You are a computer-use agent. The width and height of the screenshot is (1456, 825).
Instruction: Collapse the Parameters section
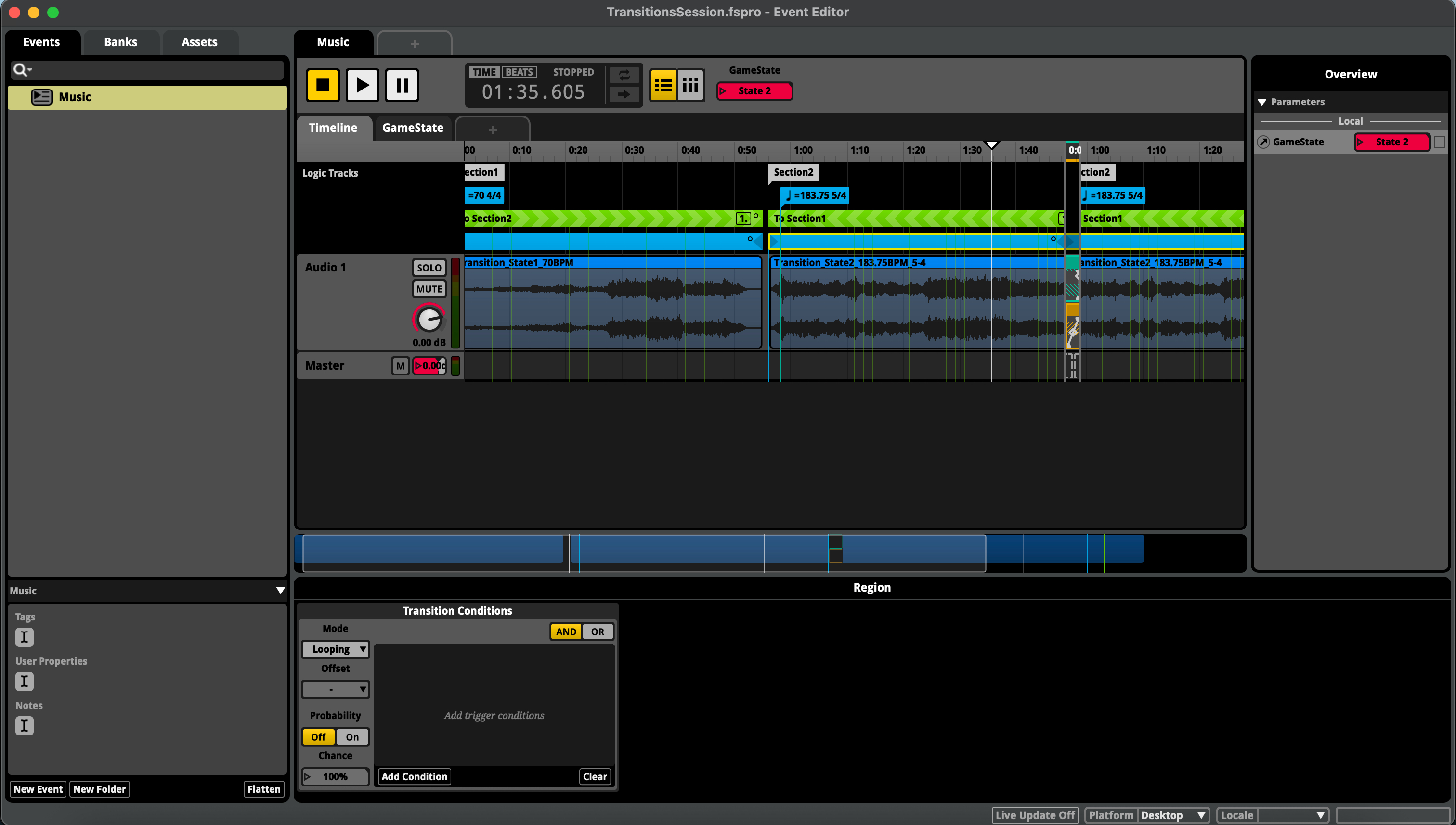1262,102
